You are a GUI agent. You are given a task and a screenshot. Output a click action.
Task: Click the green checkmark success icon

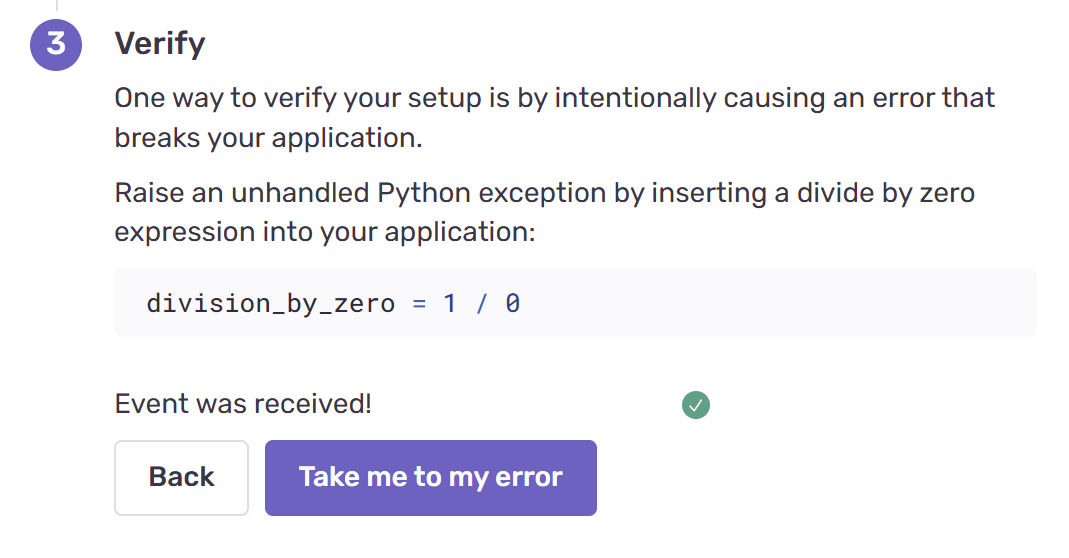click(x=695, y=405)
